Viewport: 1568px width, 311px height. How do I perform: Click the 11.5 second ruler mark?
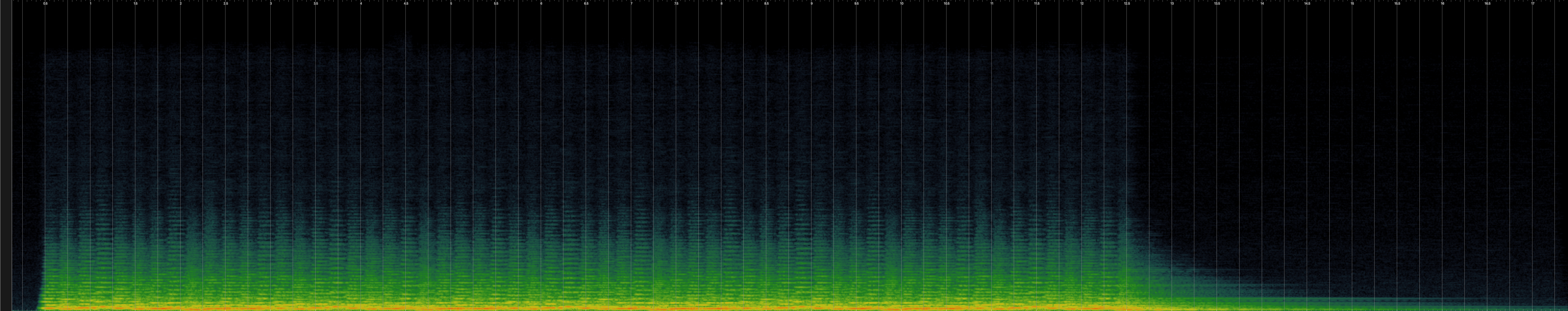pos(1037,4)
